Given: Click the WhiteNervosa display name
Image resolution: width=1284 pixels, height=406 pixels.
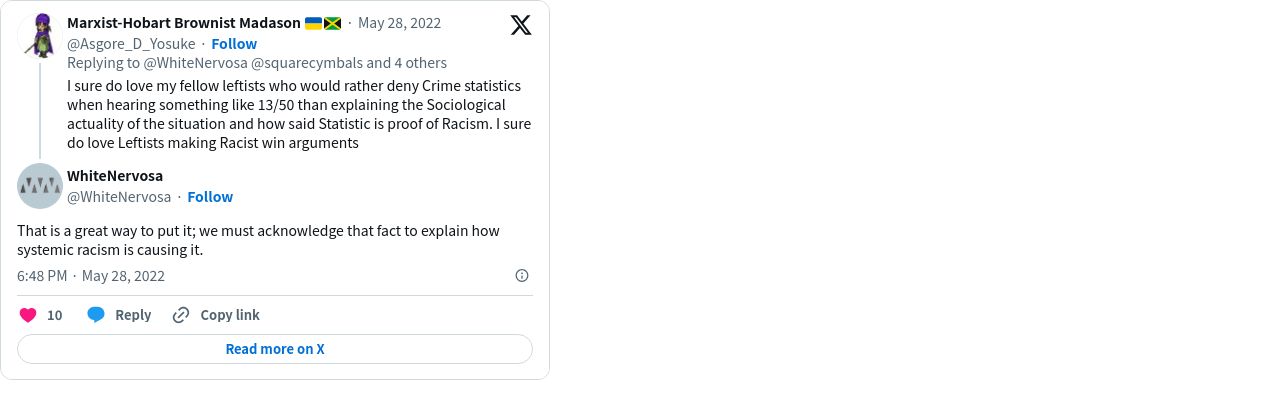Looking at the screenshot, I should (115, 176).
